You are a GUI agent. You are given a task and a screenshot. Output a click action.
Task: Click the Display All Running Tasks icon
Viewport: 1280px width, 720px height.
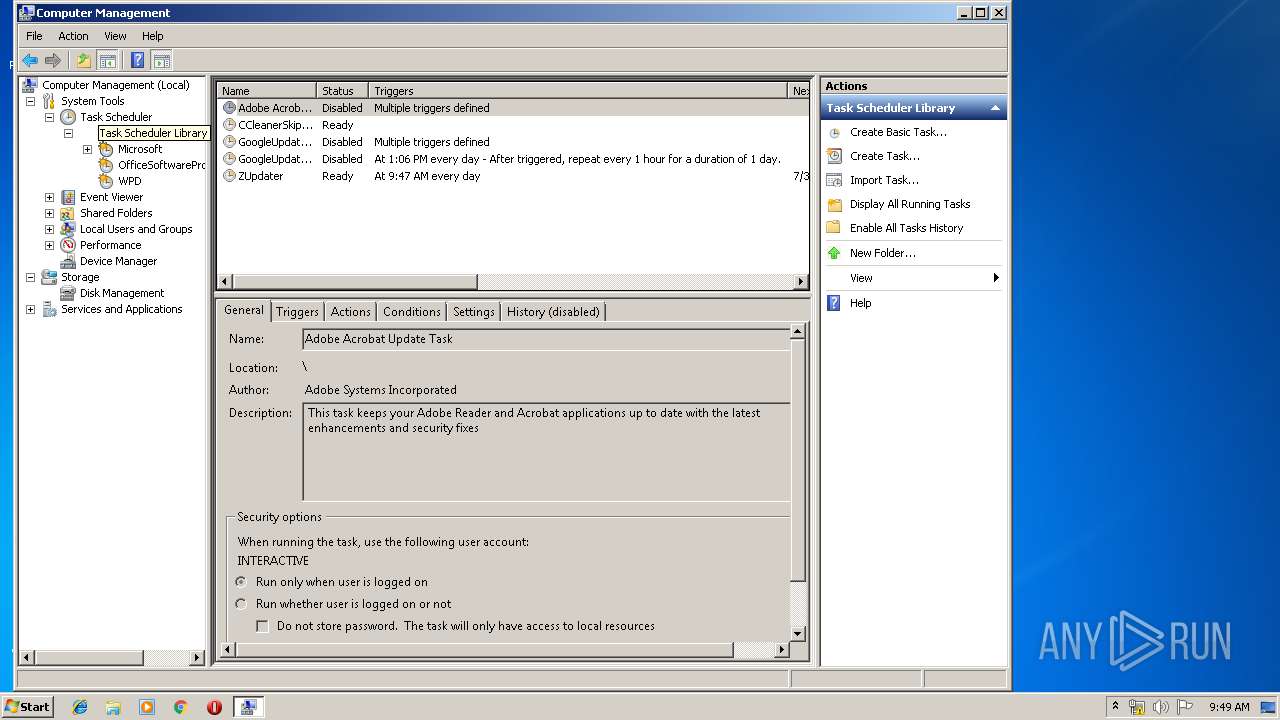tap(834, 204)
